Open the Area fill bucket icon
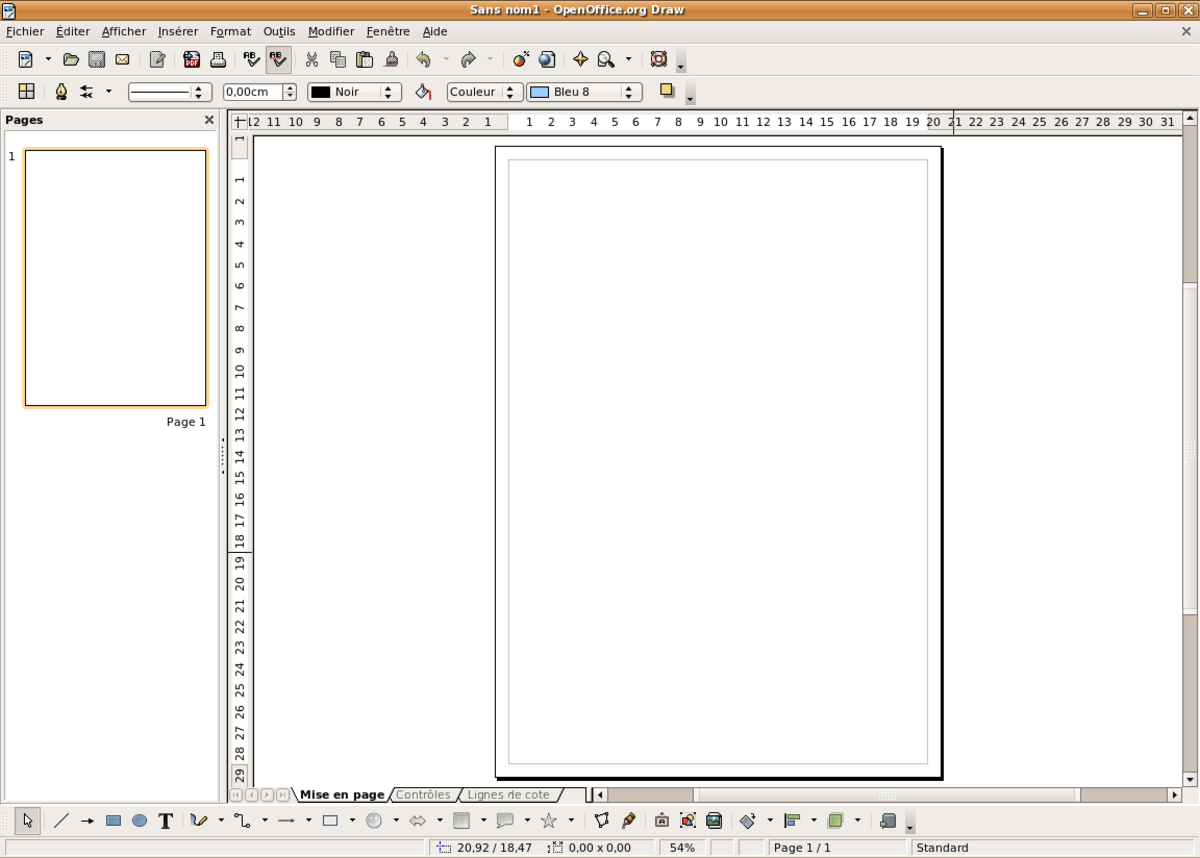Screen dimensions: 1200x858 [x=423, y=92]
